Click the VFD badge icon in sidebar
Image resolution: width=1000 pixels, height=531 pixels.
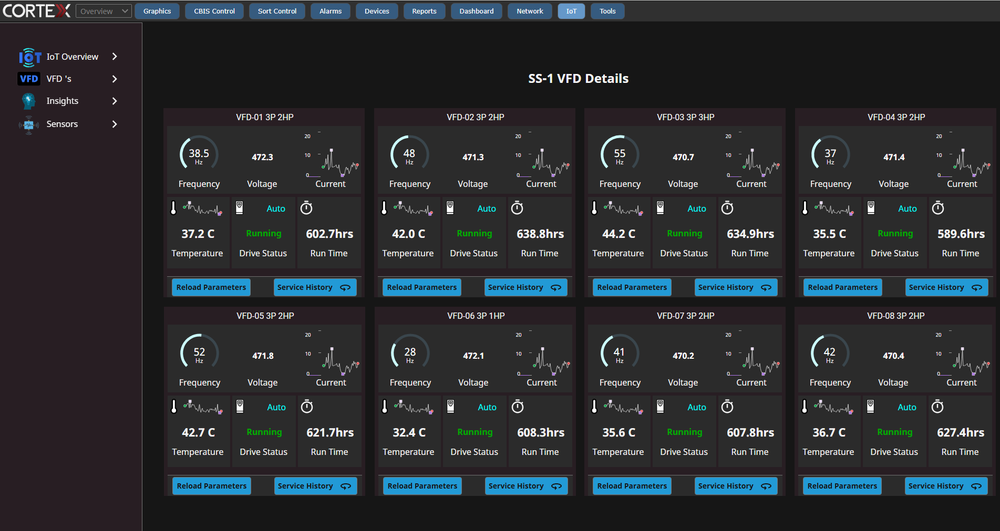[29, 79]
